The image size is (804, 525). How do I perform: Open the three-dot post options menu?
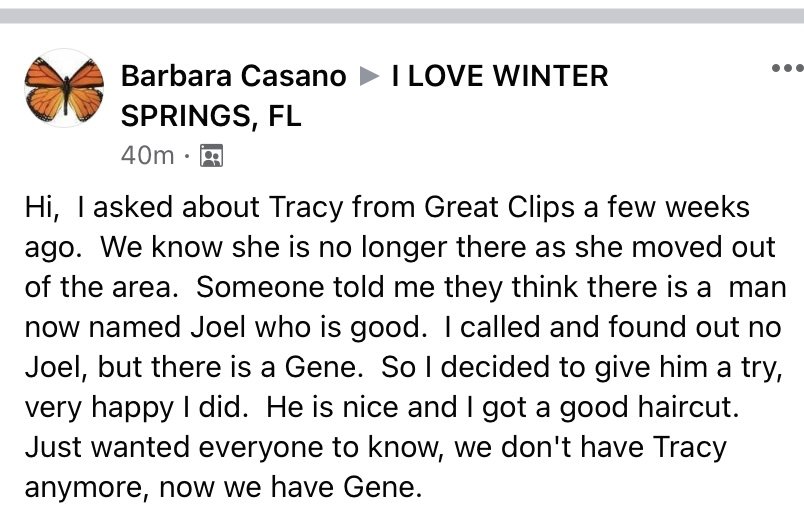click(788, 68)
